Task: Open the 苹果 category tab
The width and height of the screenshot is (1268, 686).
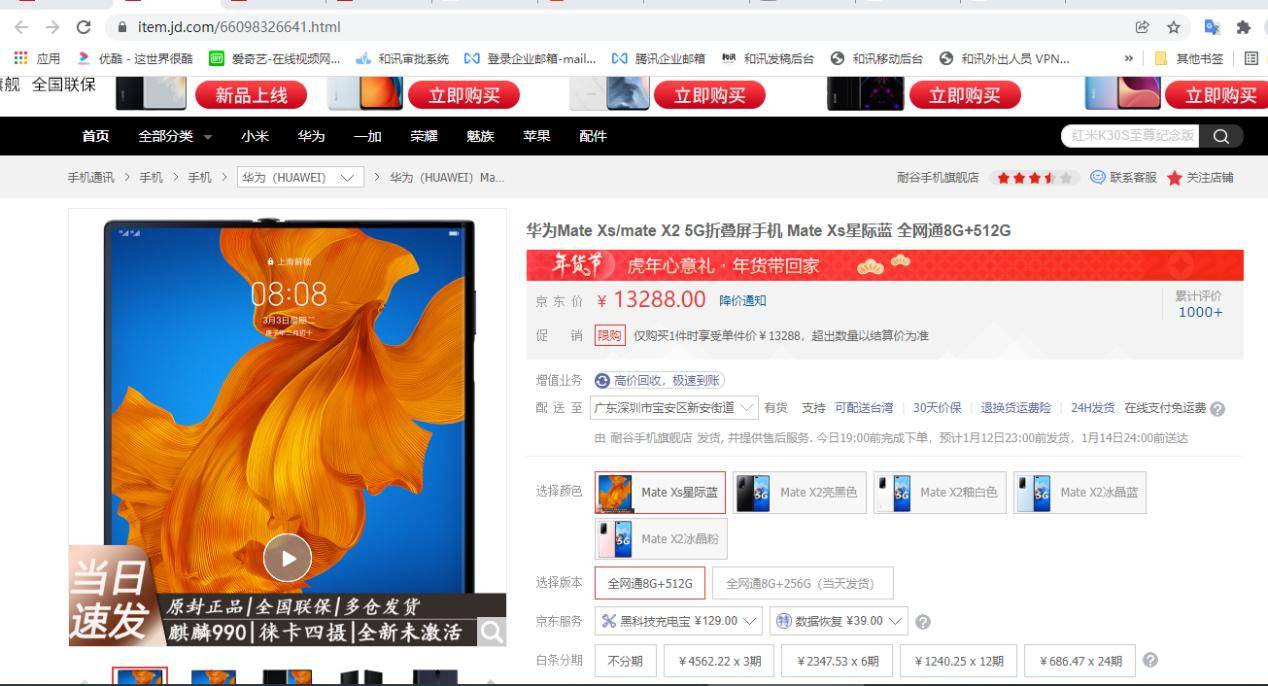Action: pos(537,136)
